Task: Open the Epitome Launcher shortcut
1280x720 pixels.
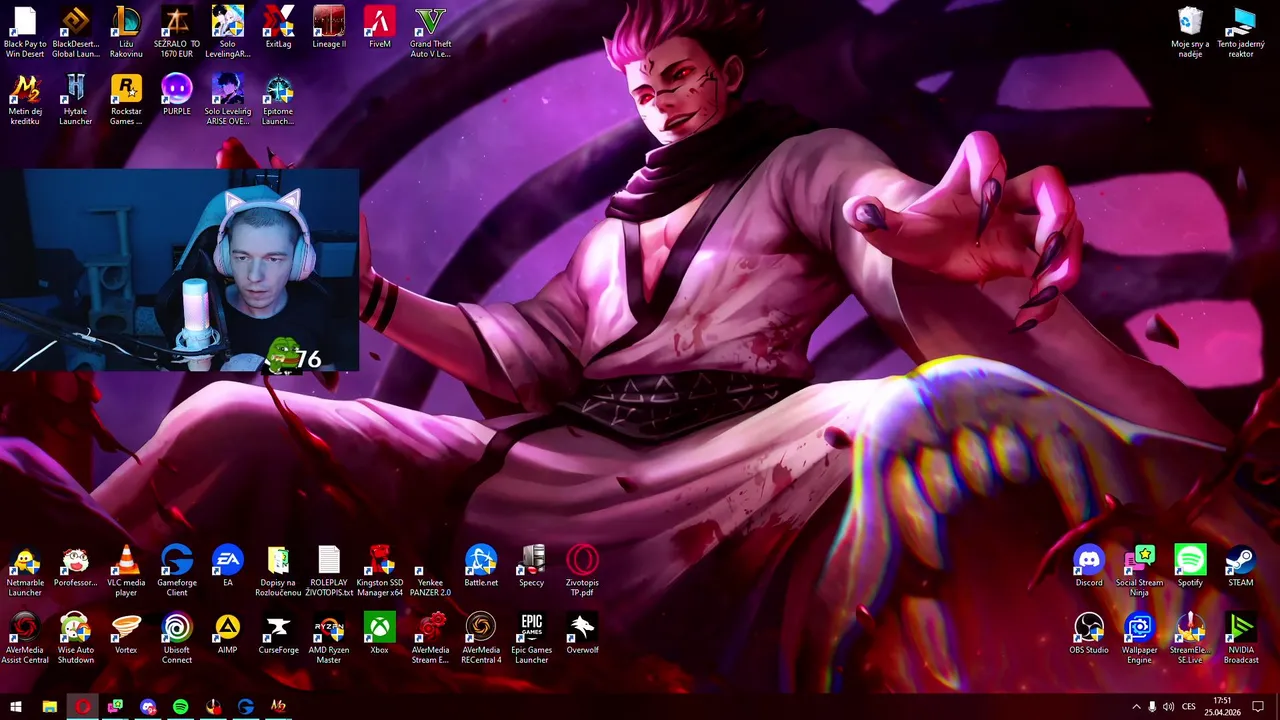Action: click(278, 100)
